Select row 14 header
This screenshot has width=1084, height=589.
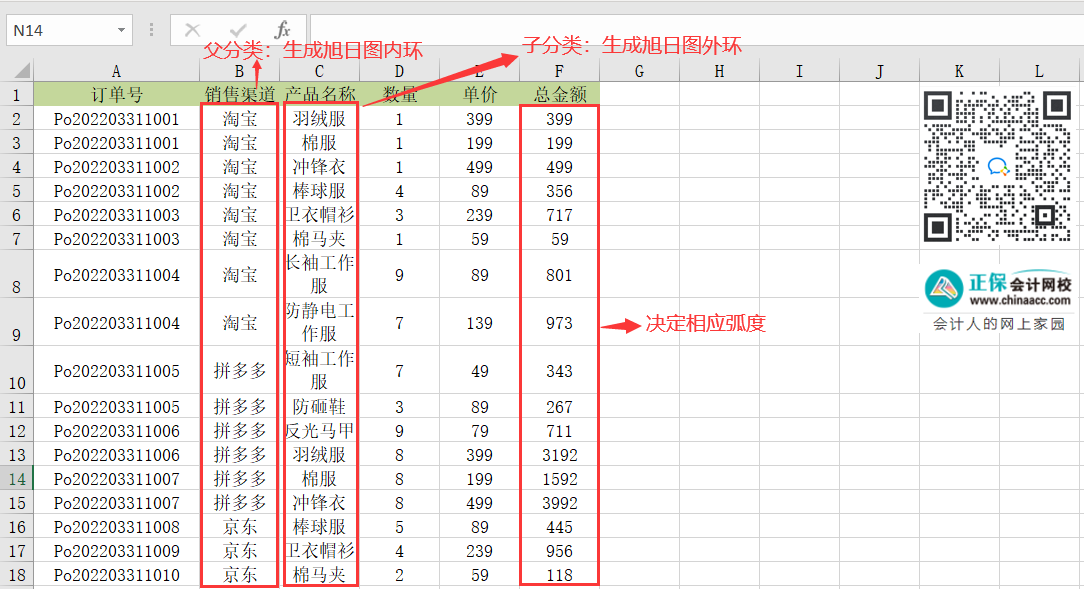(17, 478)
